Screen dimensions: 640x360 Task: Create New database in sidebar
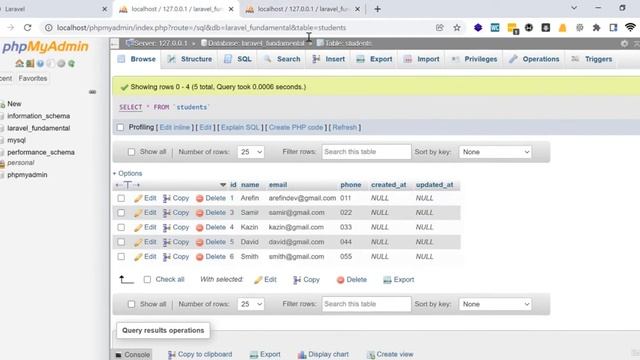point(14,104)
